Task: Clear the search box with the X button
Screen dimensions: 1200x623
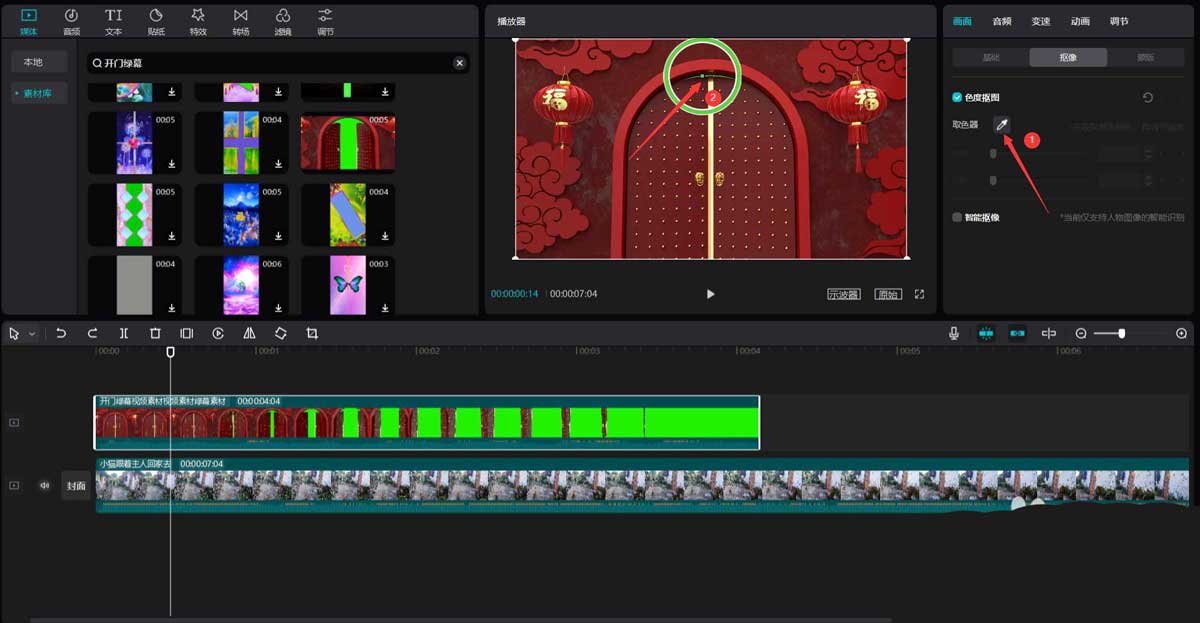Action: [x=459, y=63]
